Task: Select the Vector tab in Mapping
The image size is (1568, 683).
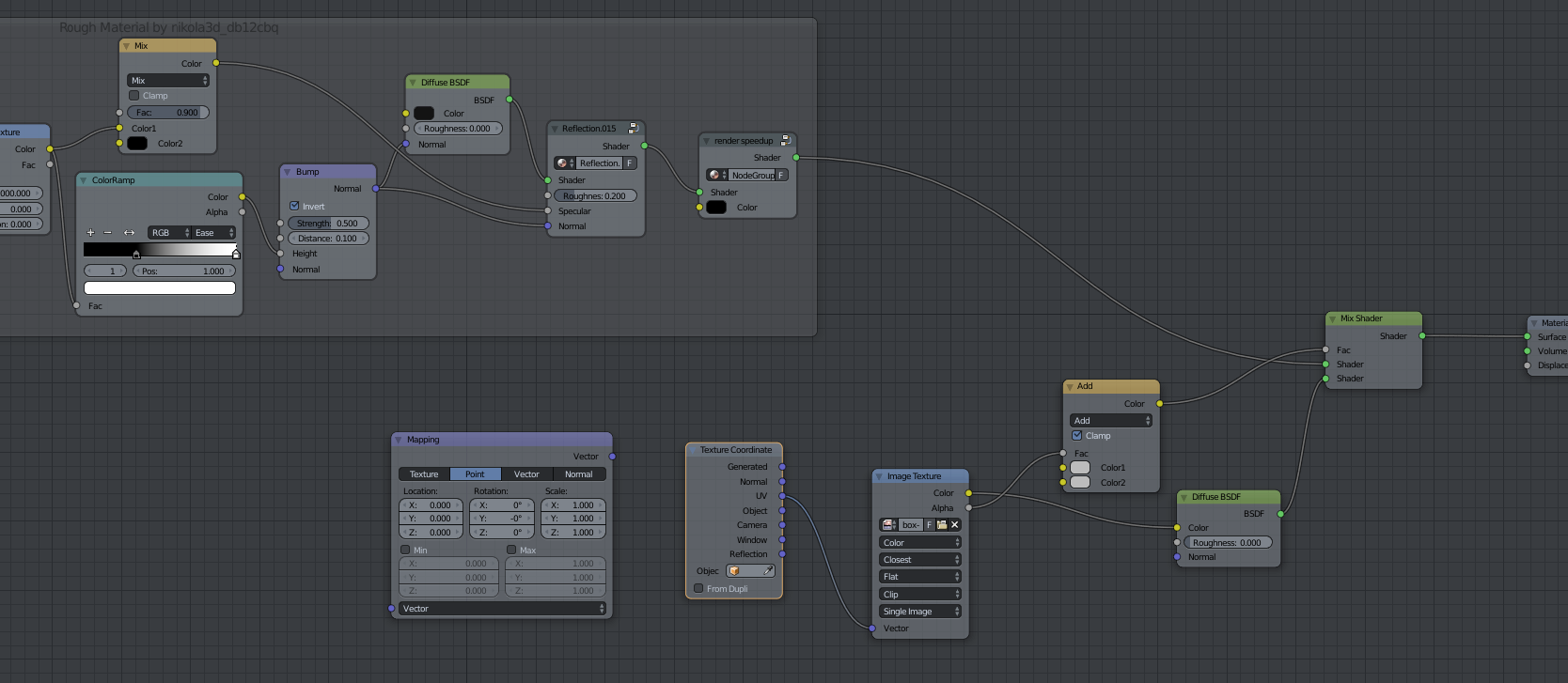Action: tap(527, 474)
